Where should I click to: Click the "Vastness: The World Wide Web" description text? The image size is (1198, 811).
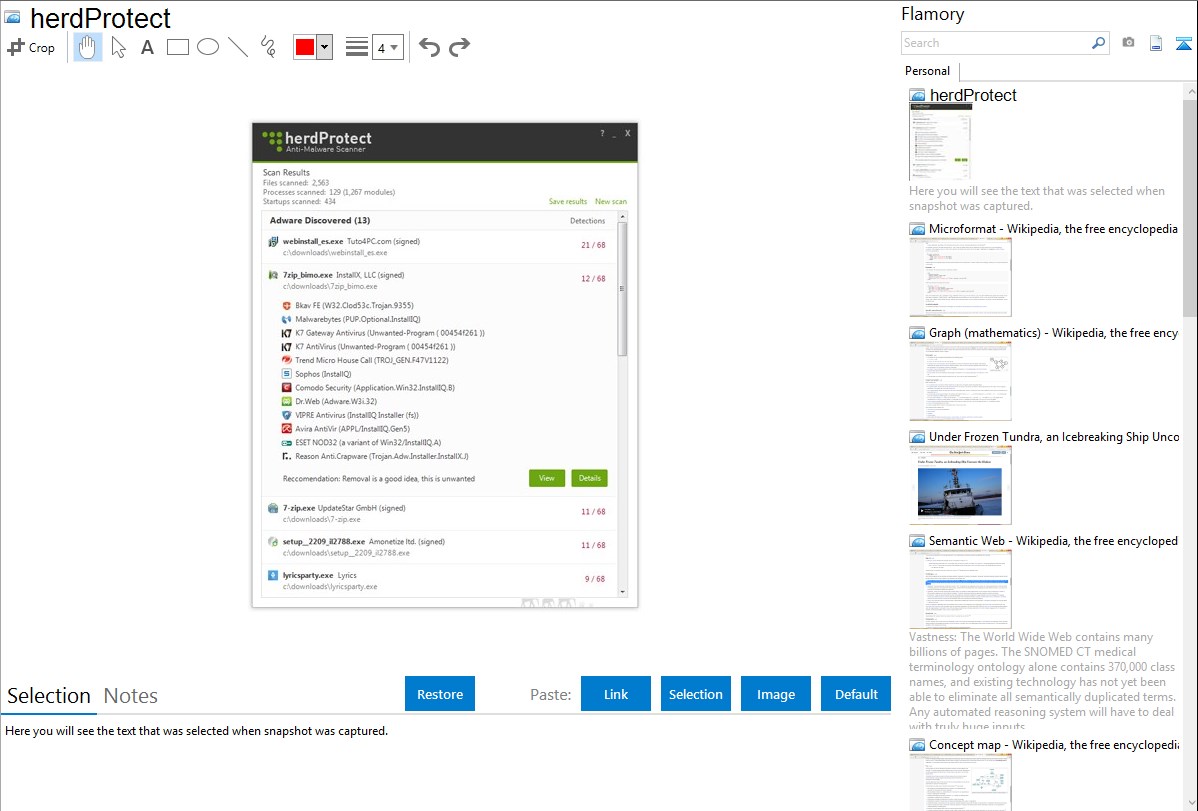(1042, 682)
